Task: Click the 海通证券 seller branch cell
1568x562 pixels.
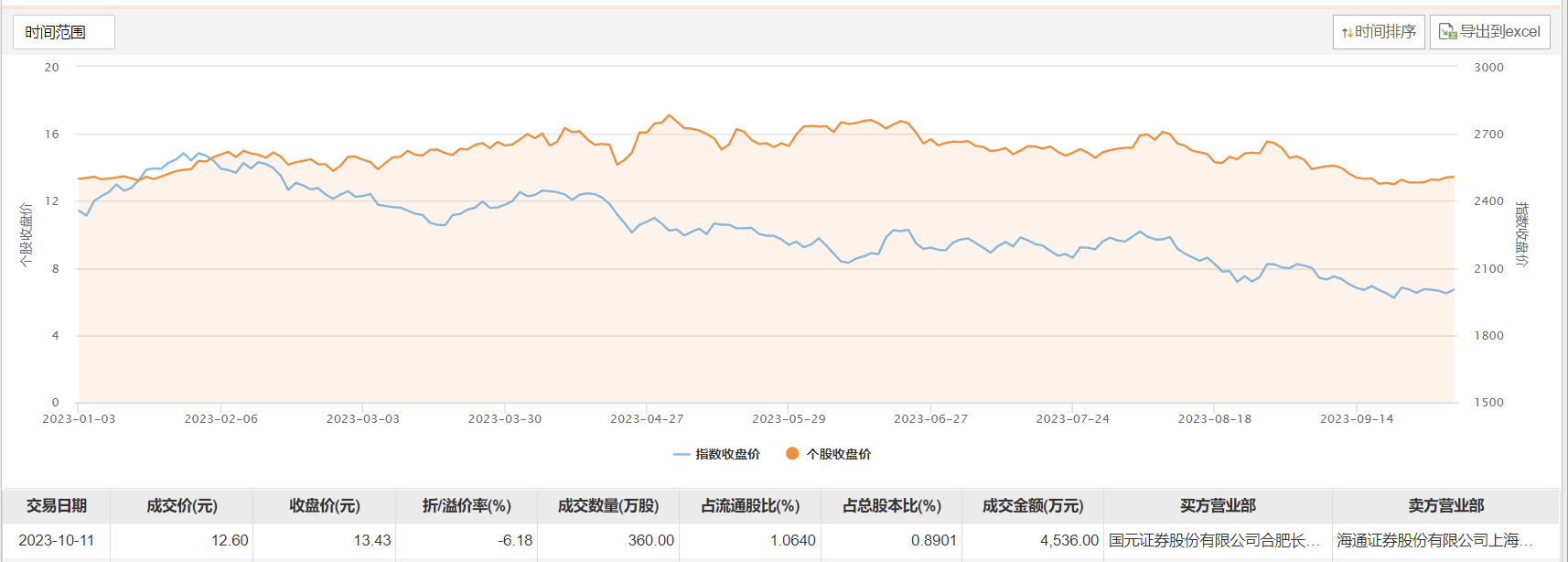Action: (x=1434, y=541)
